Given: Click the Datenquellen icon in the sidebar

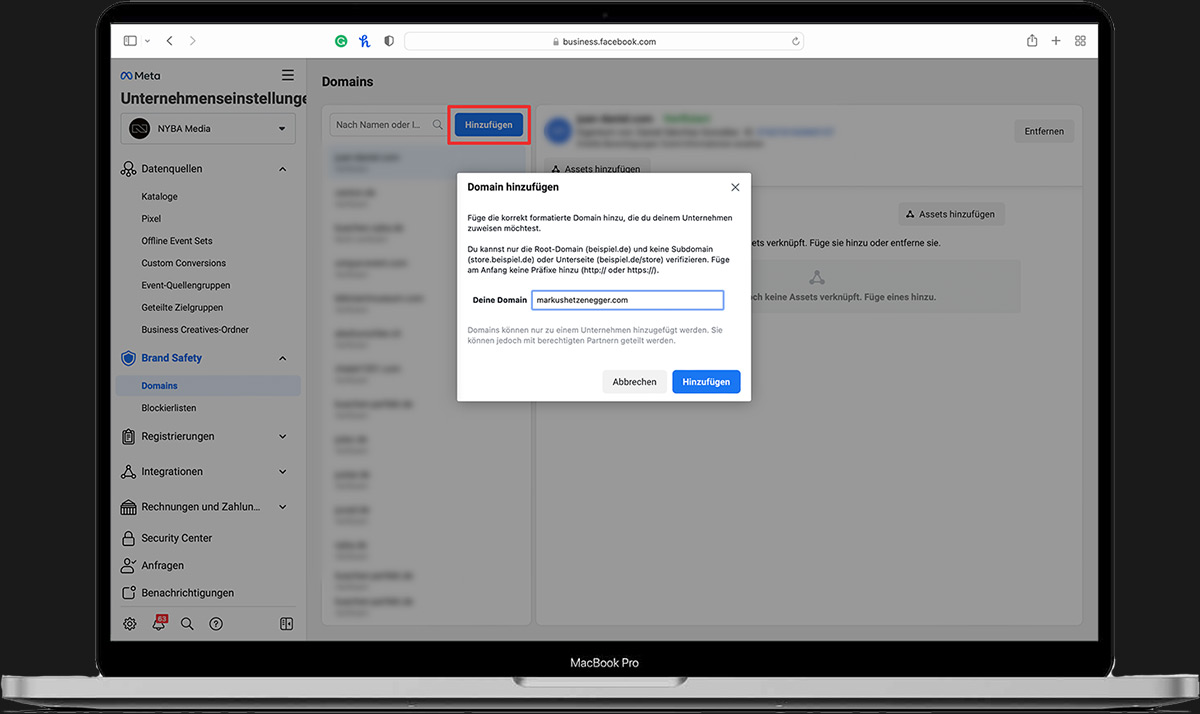Looking at the screenshot, I should (x=128, y=169).
